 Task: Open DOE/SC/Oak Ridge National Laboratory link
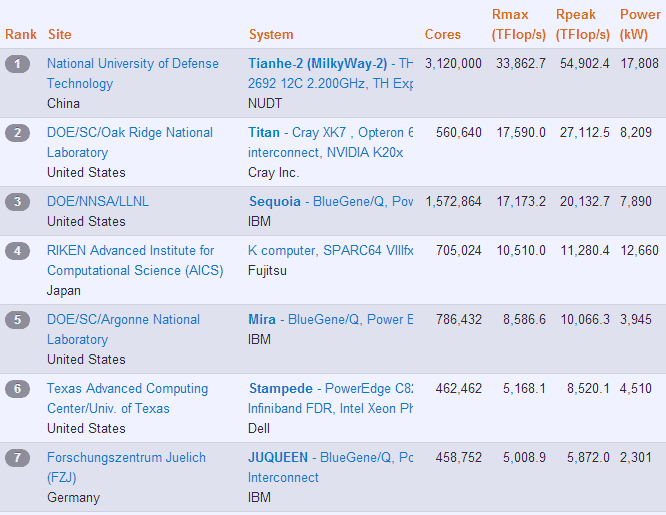129,133
